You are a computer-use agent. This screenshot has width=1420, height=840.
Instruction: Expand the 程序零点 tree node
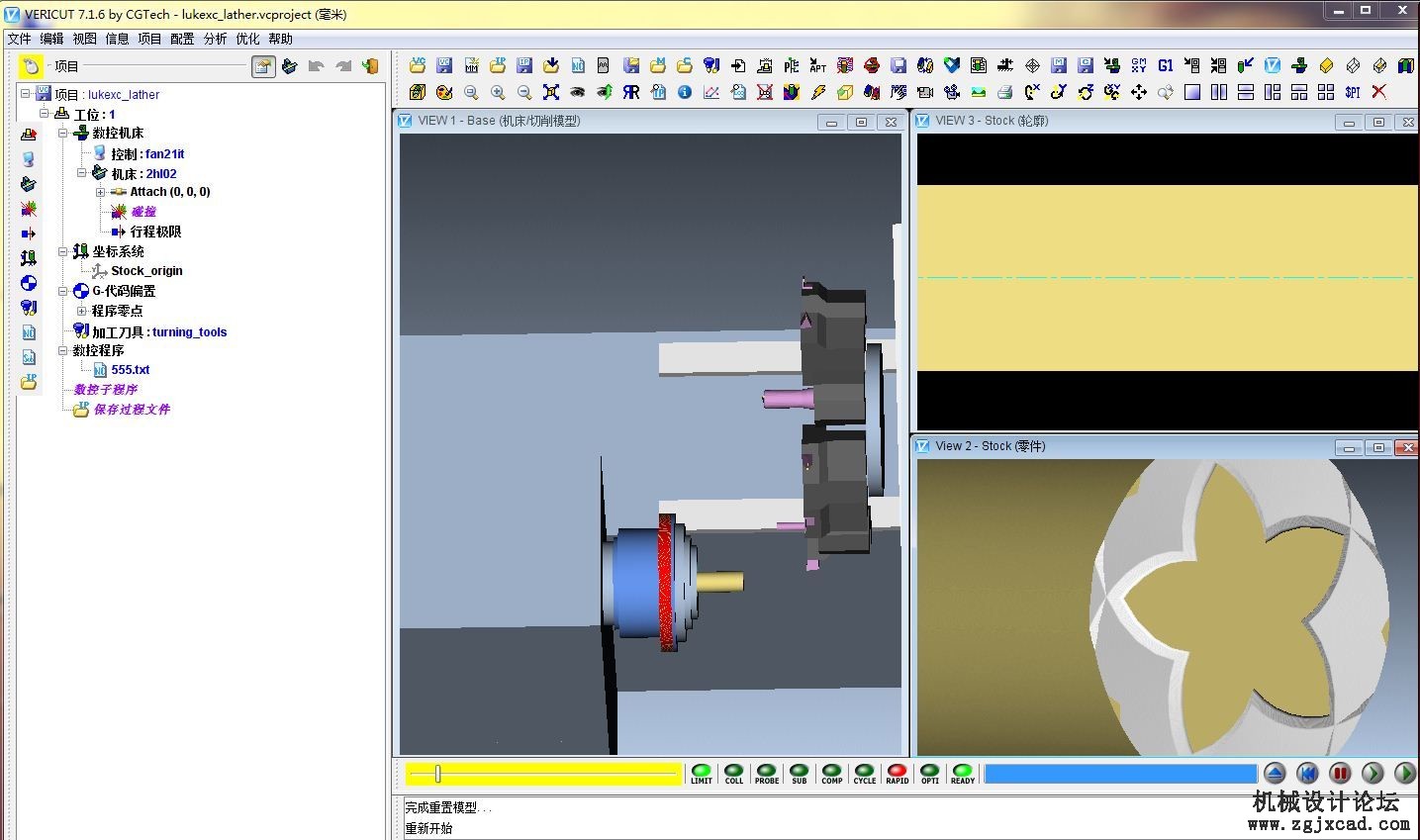[81, 311]
